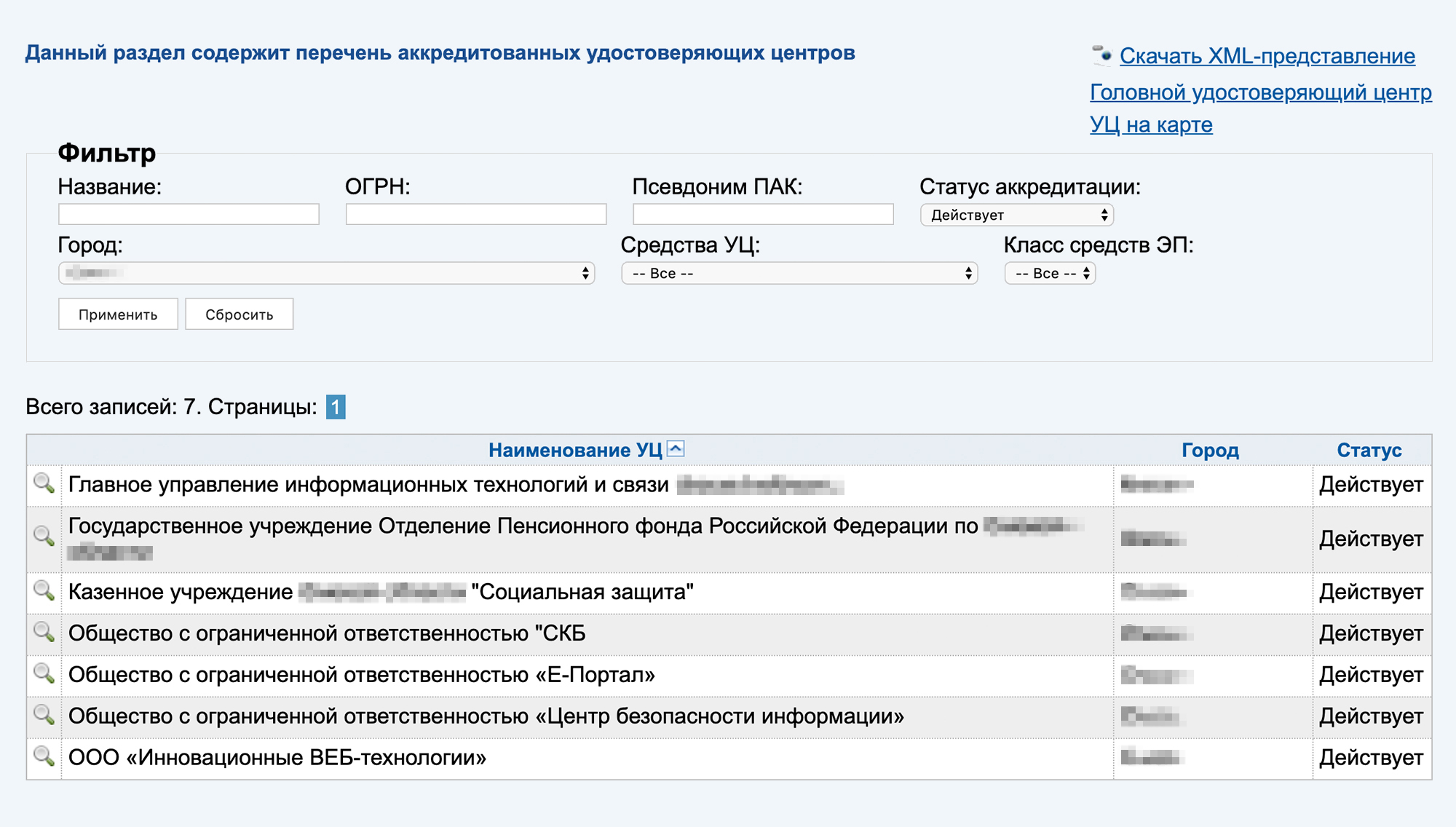
Task: Open УЦ на карте link
Action: pos(1151,124)
